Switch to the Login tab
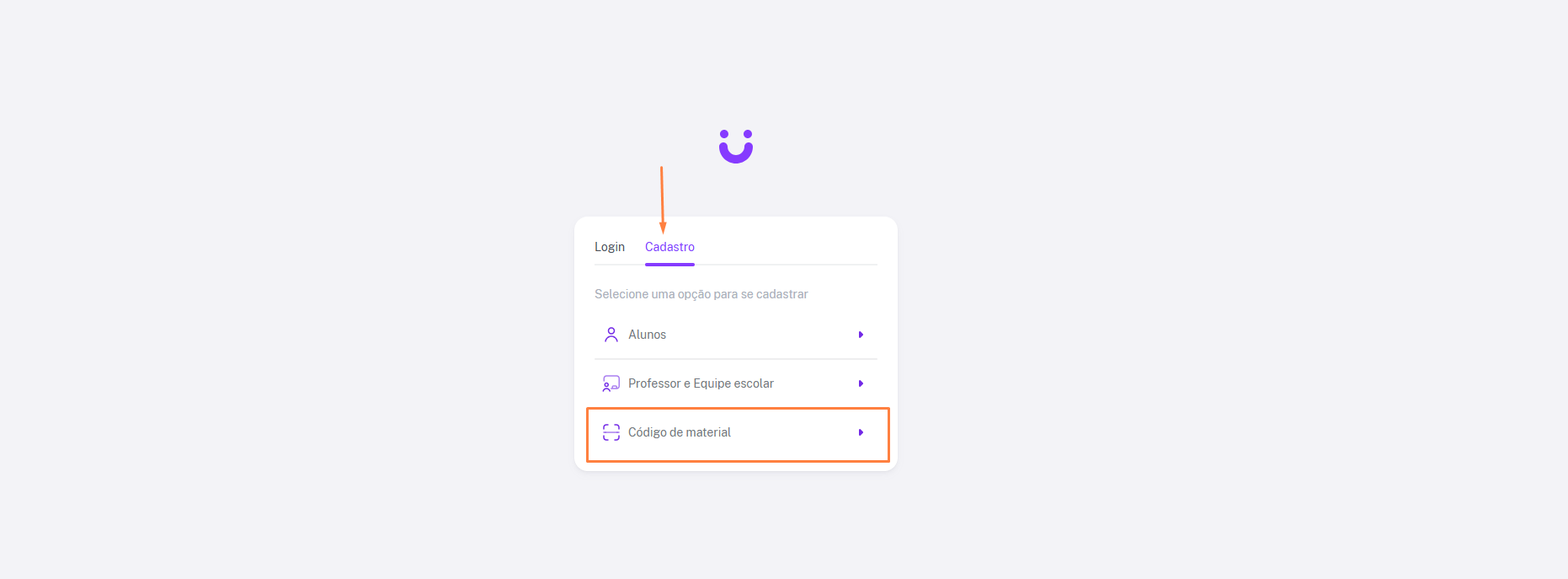1568x579 pixels. coord(610,247)
